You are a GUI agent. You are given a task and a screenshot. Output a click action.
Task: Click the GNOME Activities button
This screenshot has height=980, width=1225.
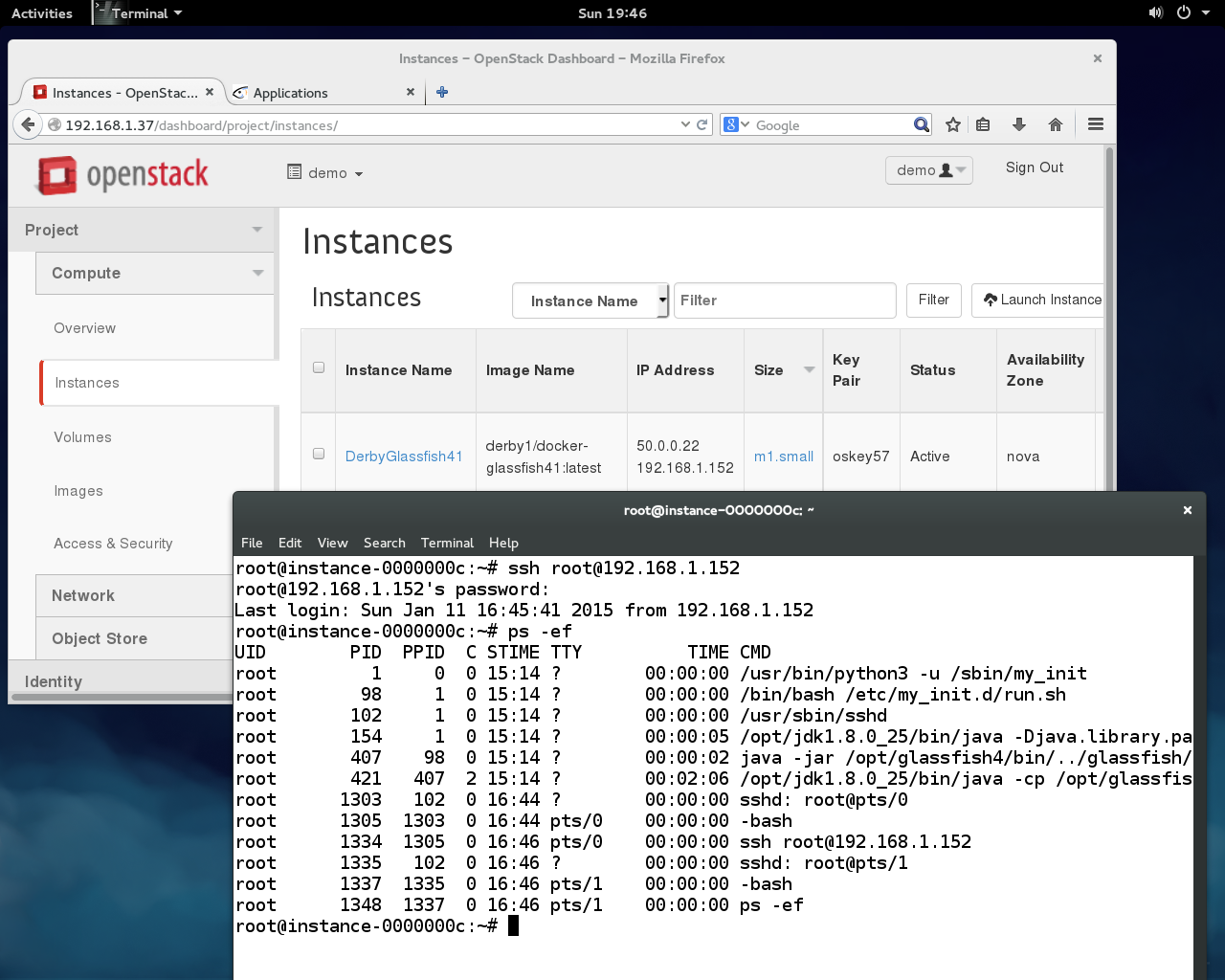42,12
